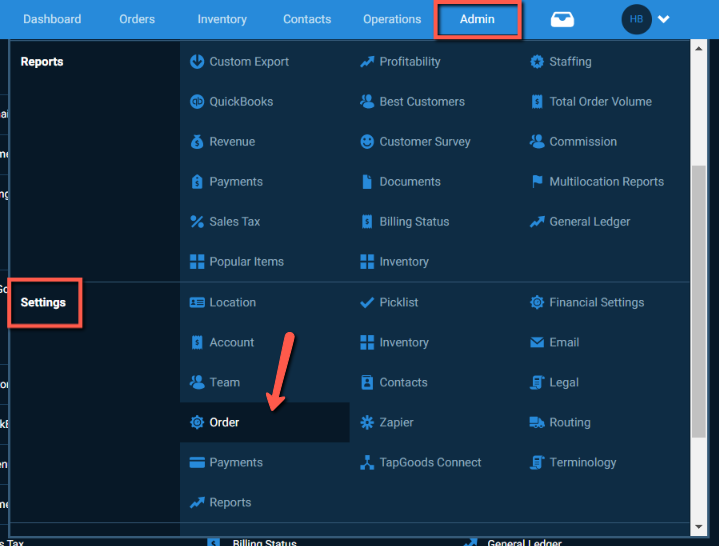Open Multilocation Reports

click(x=607, y=182)
